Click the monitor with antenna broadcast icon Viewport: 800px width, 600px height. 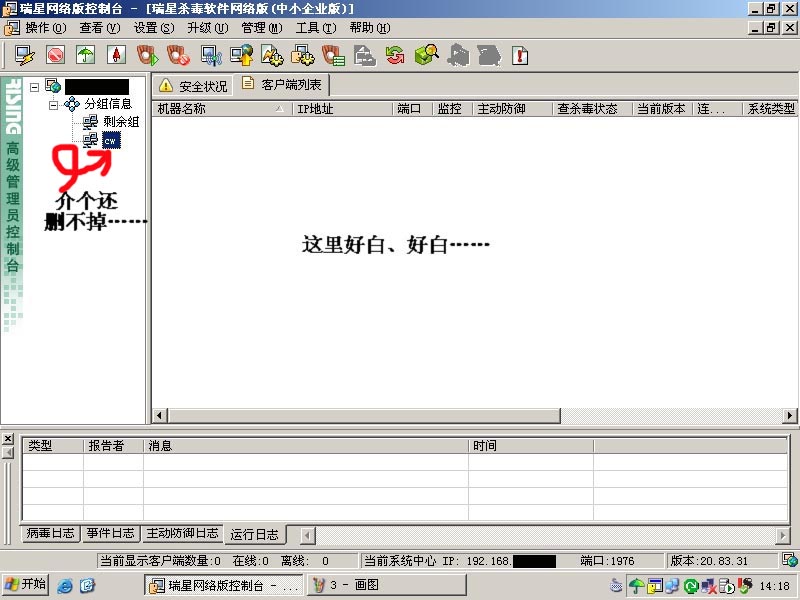(210, 55)
